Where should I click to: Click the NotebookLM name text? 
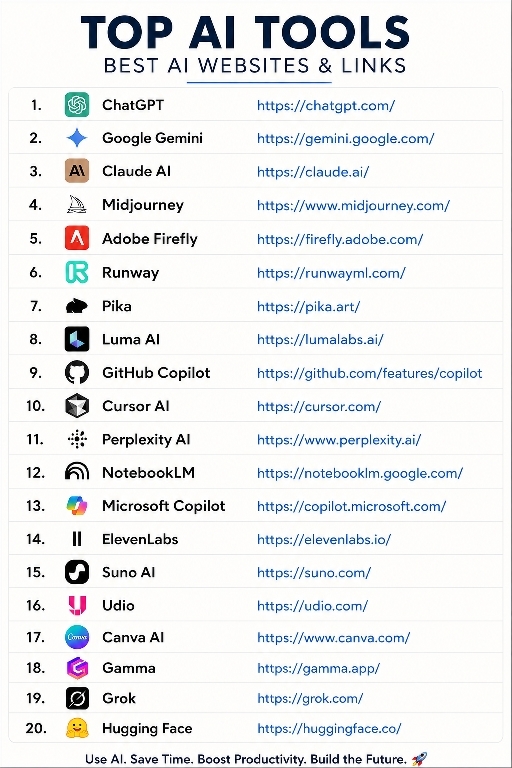pos(148,473)
